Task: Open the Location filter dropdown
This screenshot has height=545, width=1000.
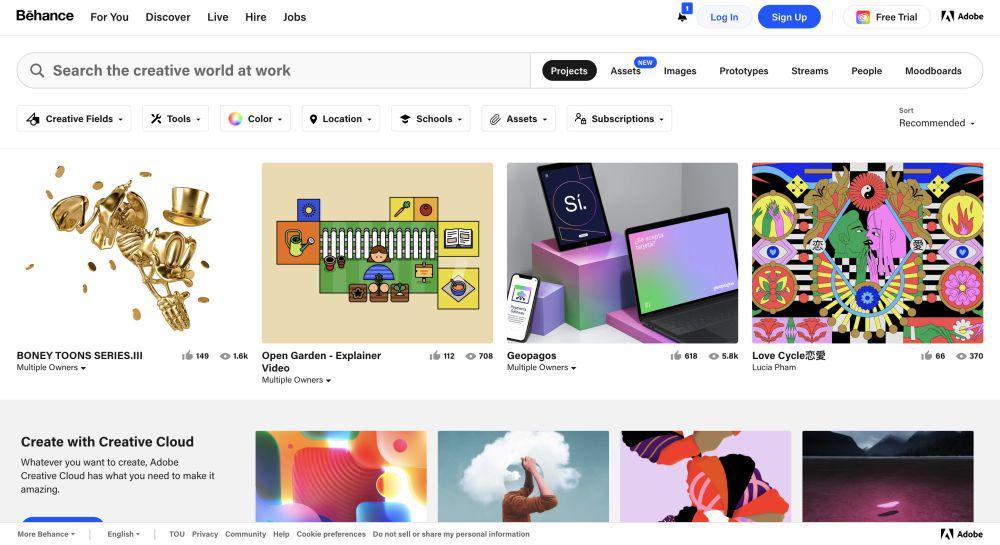Action: (341, 119)
